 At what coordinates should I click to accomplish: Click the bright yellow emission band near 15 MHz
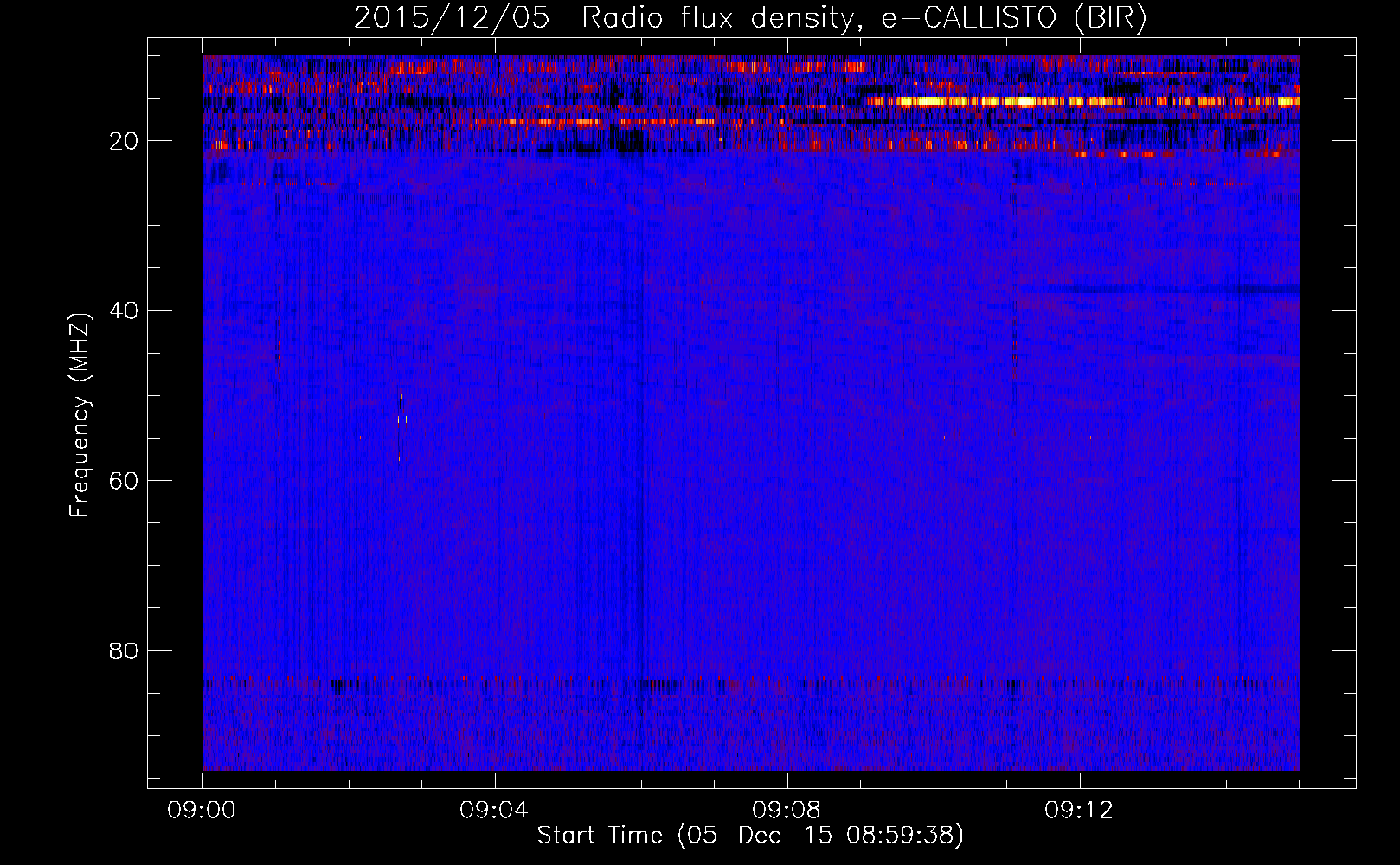tap(1082, 101)
